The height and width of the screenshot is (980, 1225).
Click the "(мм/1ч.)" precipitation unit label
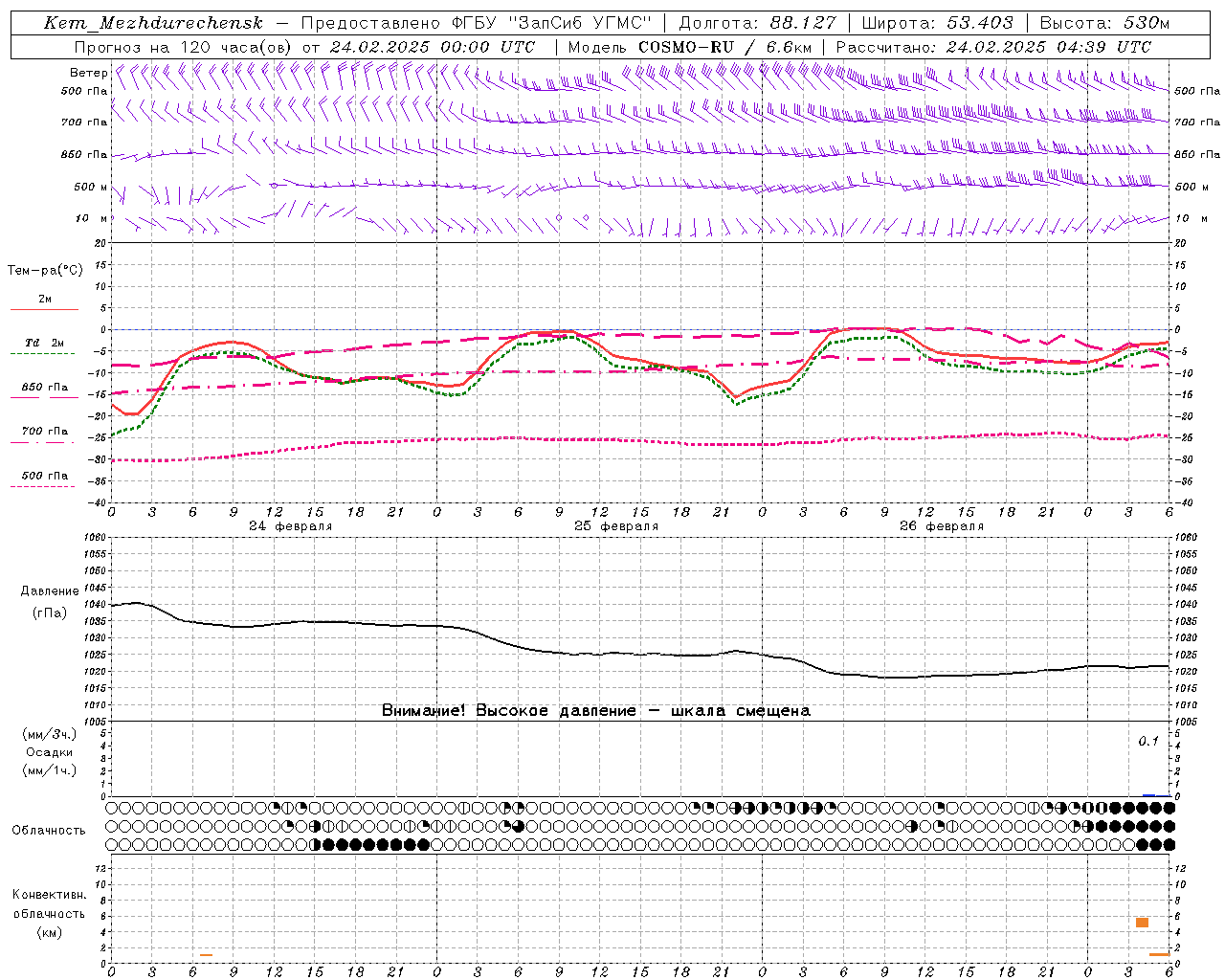coord(49,770)
